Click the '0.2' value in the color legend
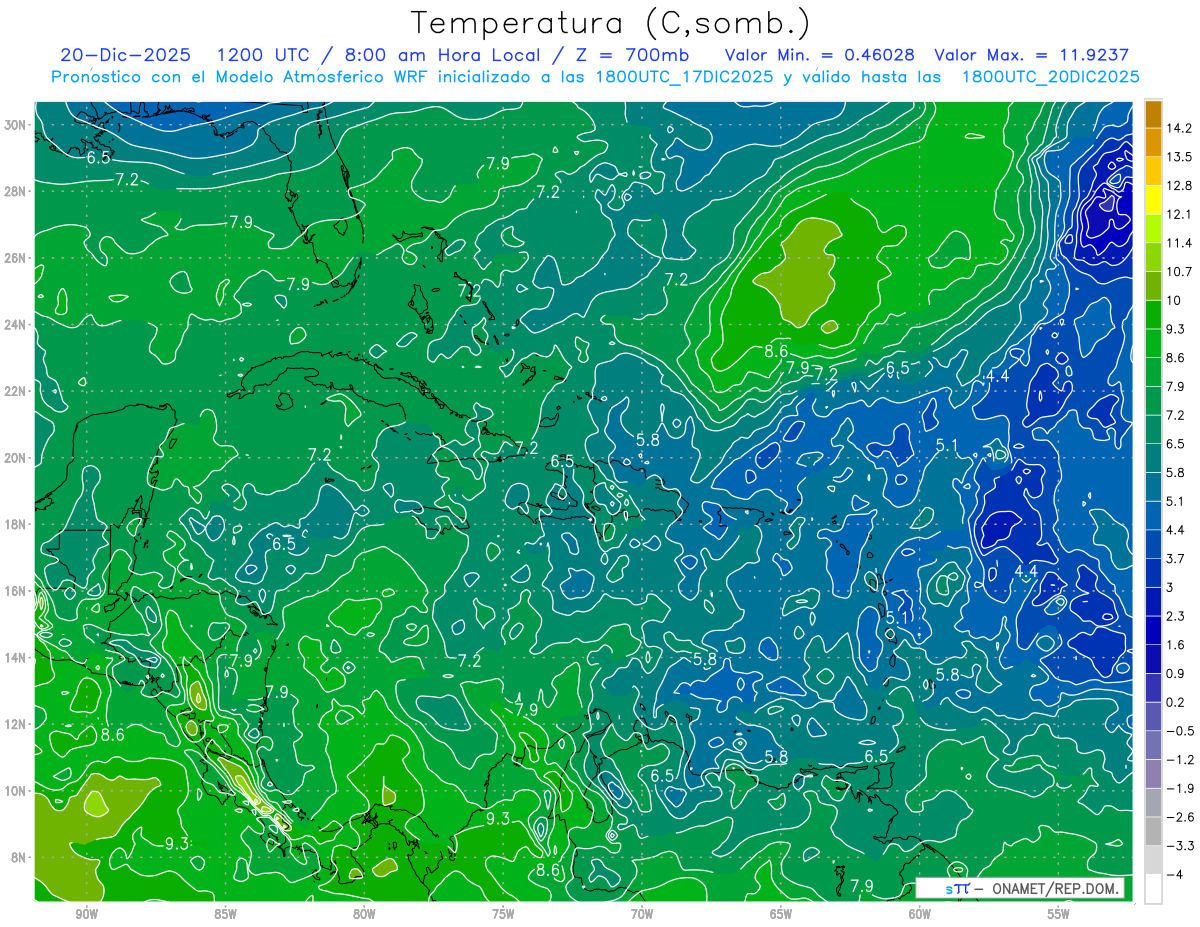The image size is (1200, 927). tap(1177, 702)
